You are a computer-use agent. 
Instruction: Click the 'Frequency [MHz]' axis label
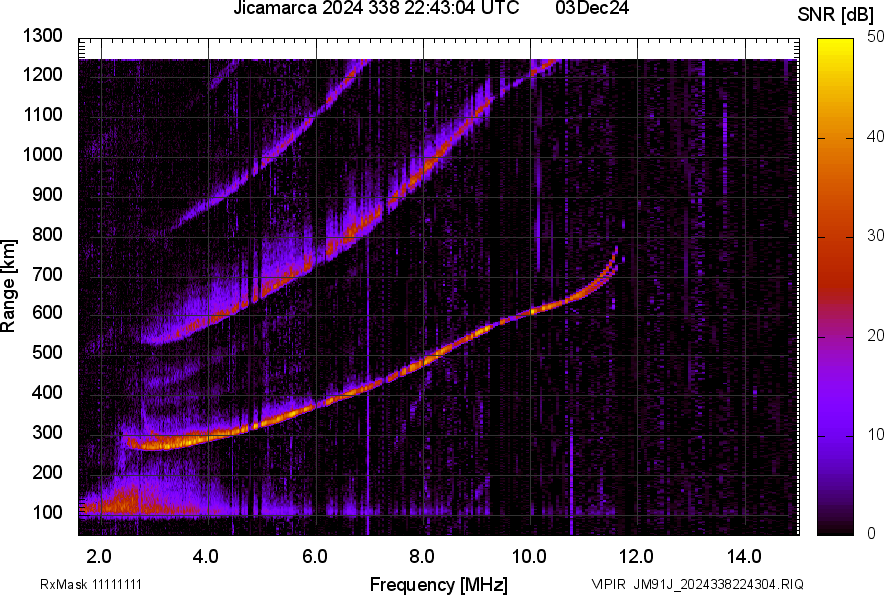coord(439,584)
